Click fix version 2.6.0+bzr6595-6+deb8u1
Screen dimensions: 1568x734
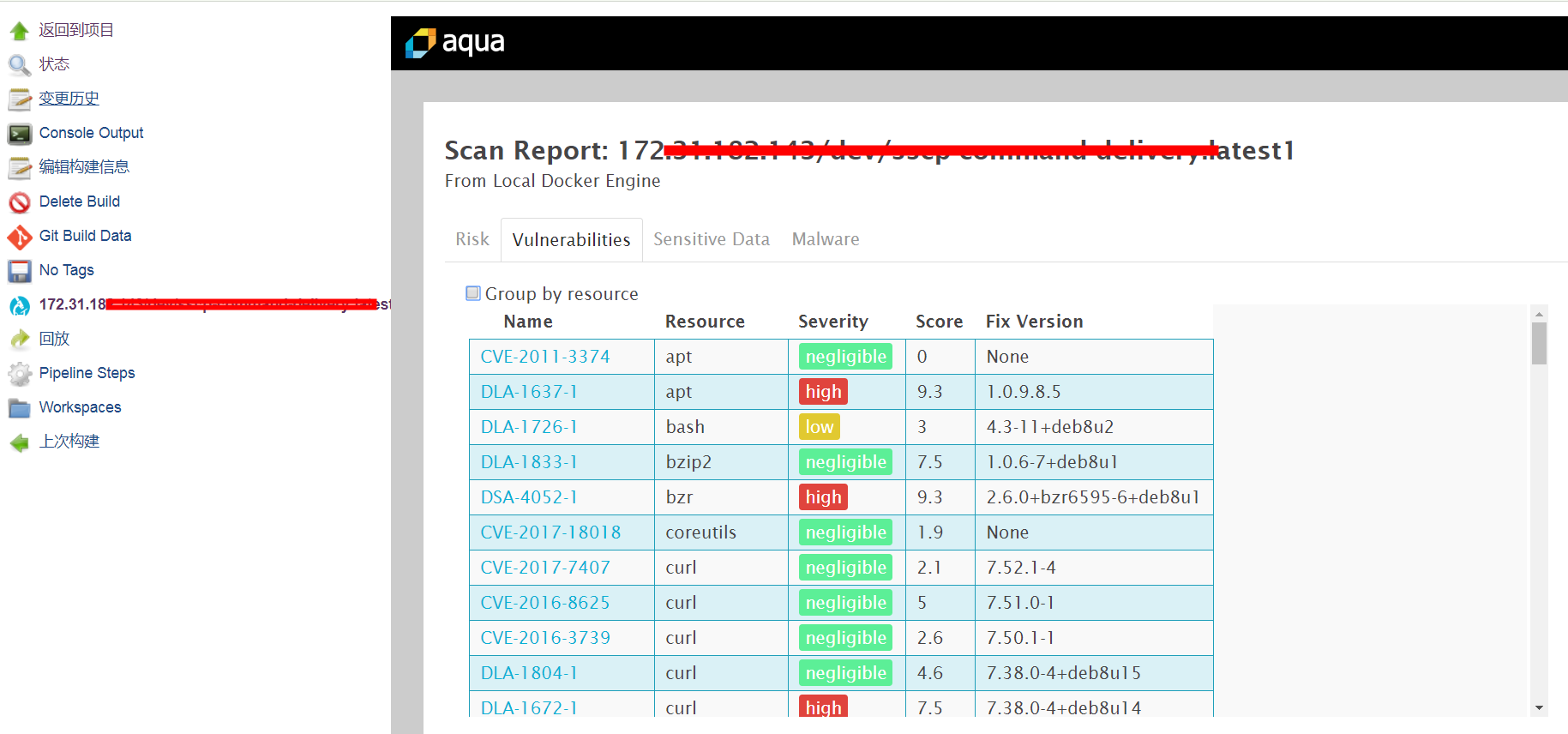point(1093,497)
